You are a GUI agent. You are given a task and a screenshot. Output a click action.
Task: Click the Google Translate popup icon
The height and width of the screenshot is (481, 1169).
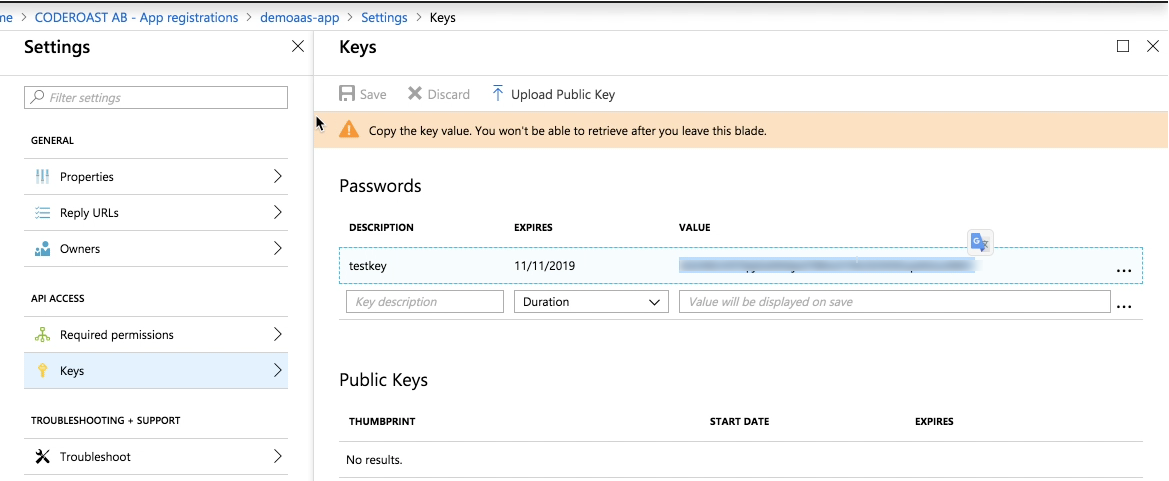click(x=980, y=242)
